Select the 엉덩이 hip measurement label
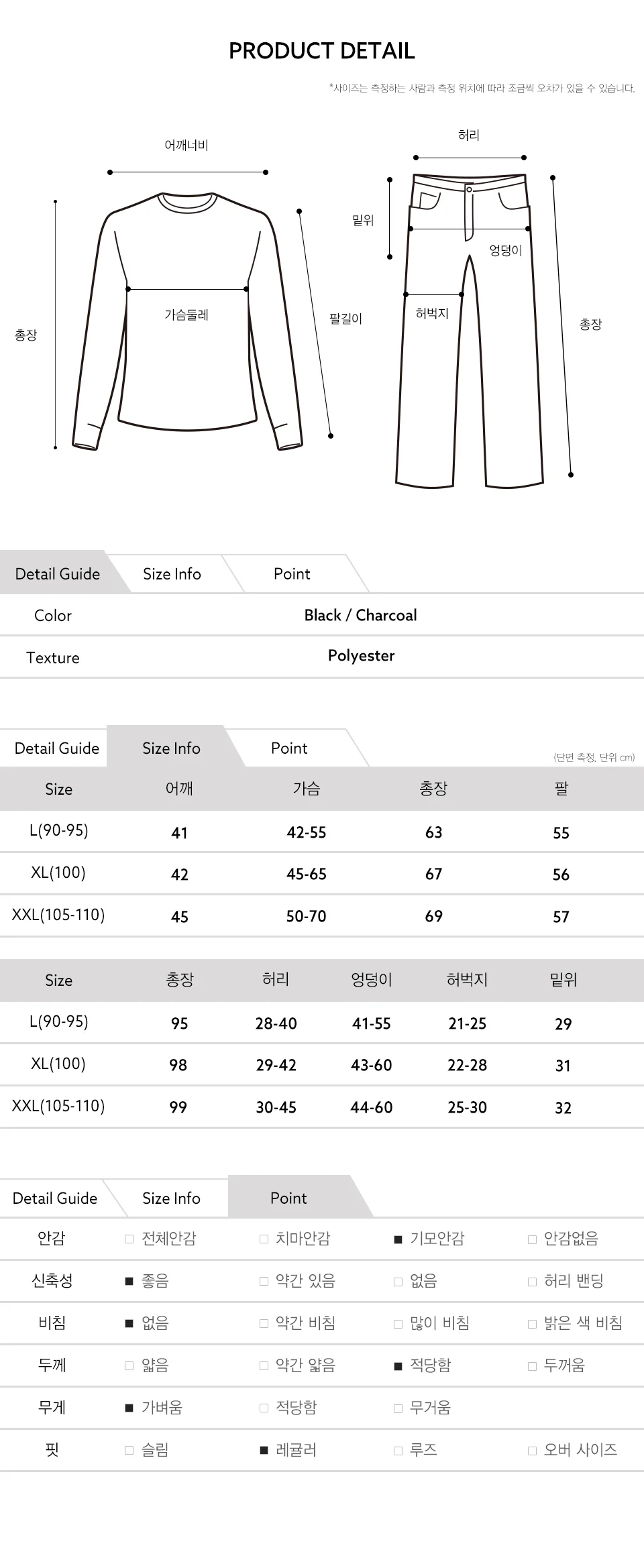Image resolution: width=644 pixels, height=1568 pixels. (505, 250)
